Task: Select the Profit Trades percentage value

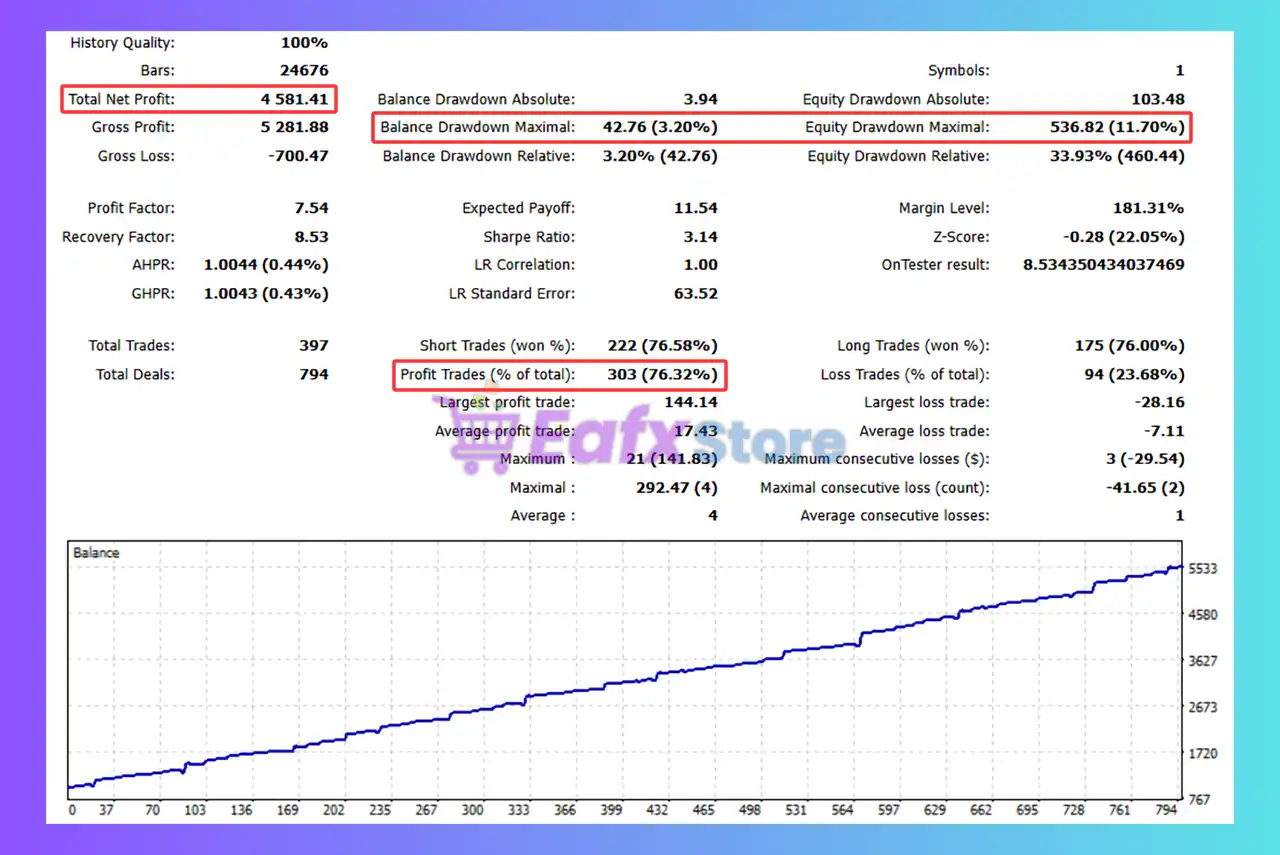Action: [662, 374]
